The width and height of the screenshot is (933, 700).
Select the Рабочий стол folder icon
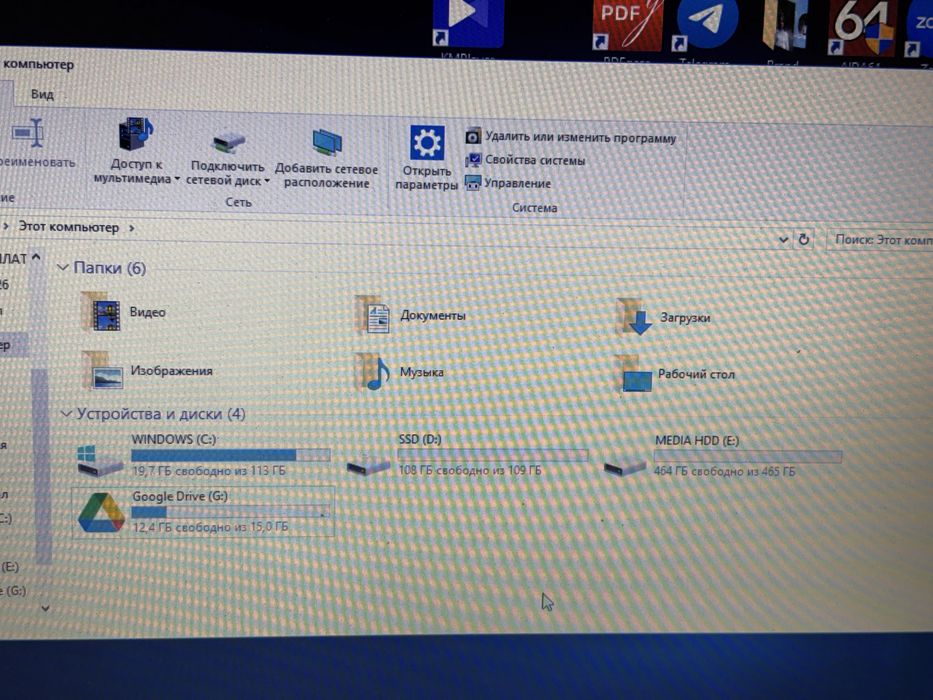tap(634, 374)
